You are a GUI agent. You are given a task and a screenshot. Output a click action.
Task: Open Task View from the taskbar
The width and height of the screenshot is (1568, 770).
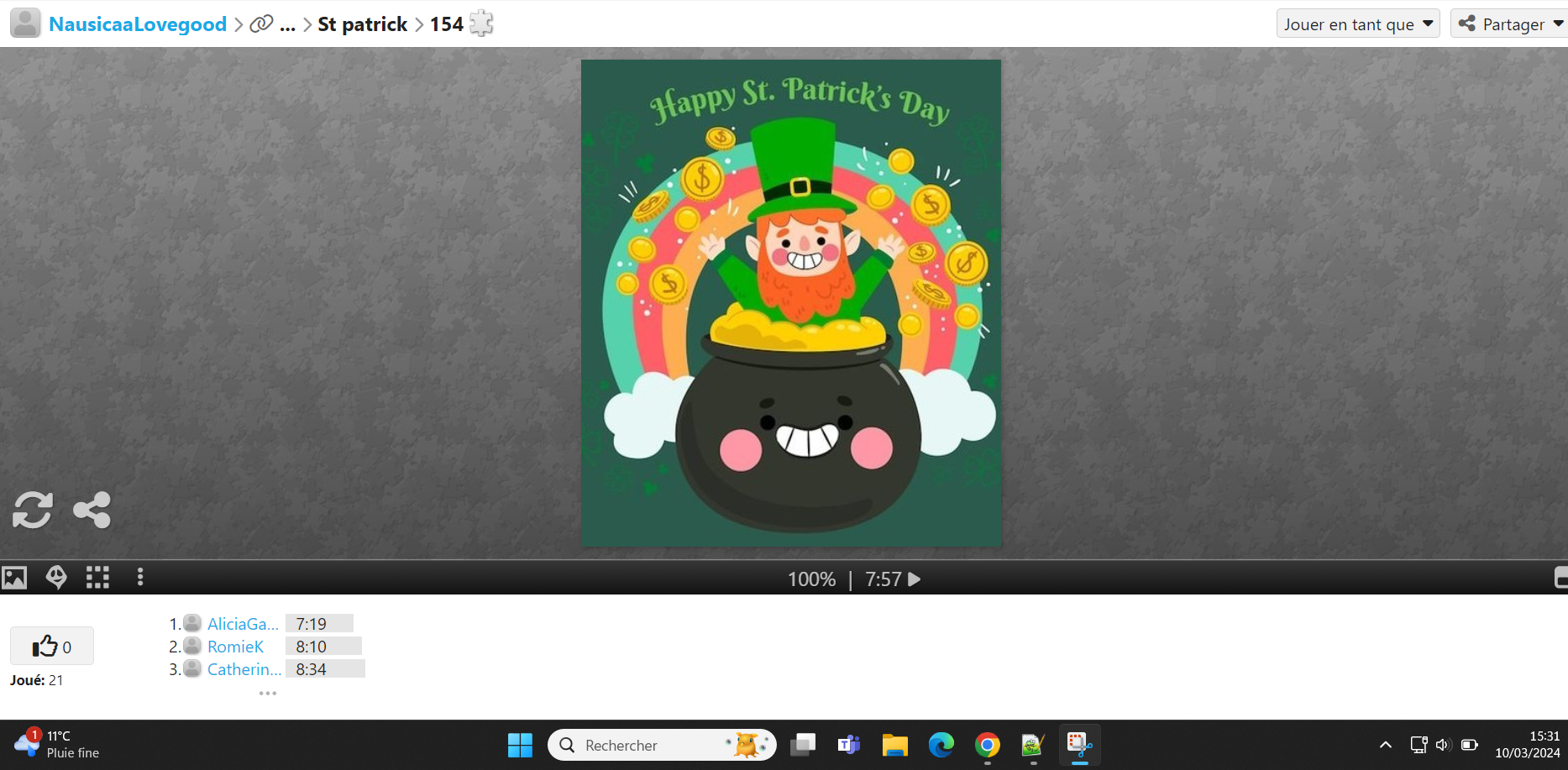click(804, 745)
